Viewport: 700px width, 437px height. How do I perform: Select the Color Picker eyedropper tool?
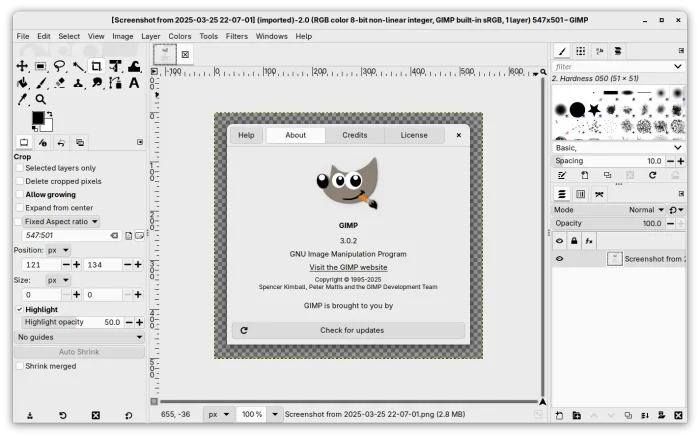(21, 99)
